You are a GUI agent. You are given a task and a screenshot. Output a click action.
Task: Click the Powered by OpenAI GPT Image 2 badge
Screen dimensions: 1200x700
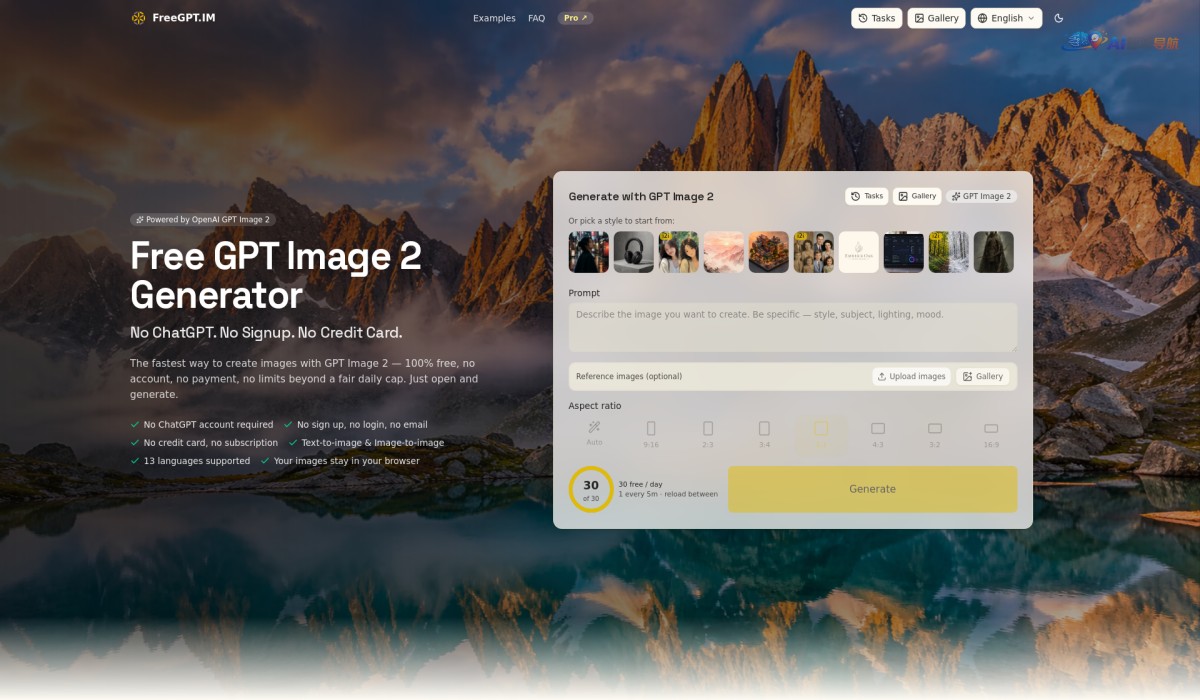[203, 219]
